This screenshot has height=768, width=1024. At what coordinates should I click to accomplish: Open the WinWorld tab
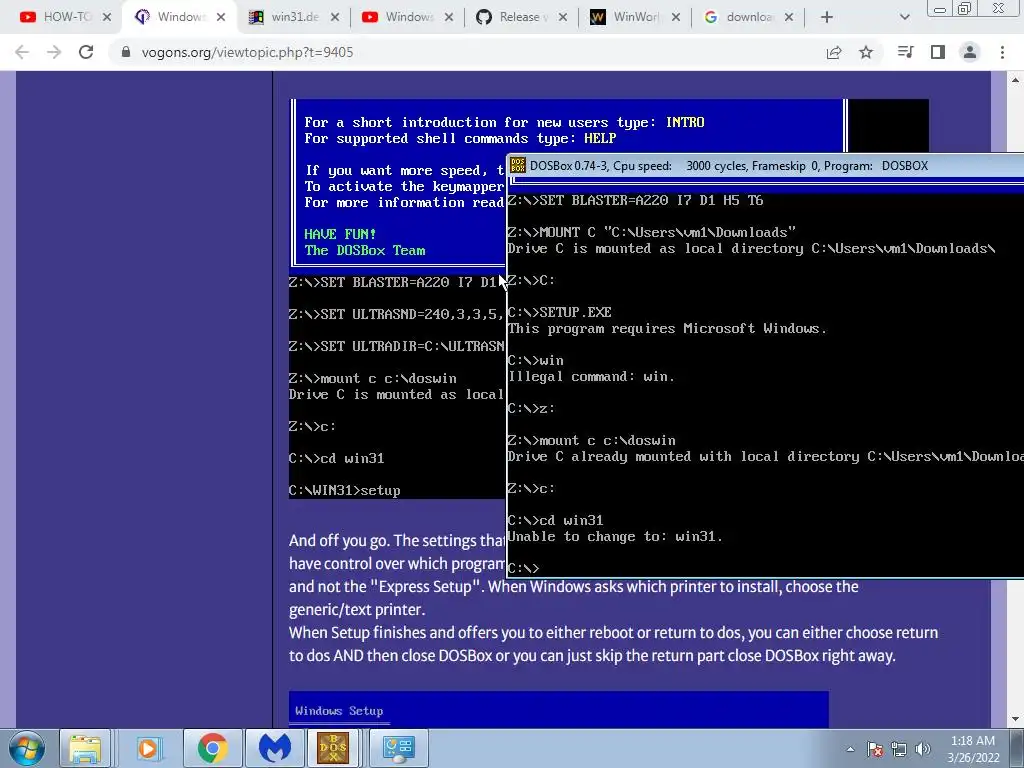625,17
